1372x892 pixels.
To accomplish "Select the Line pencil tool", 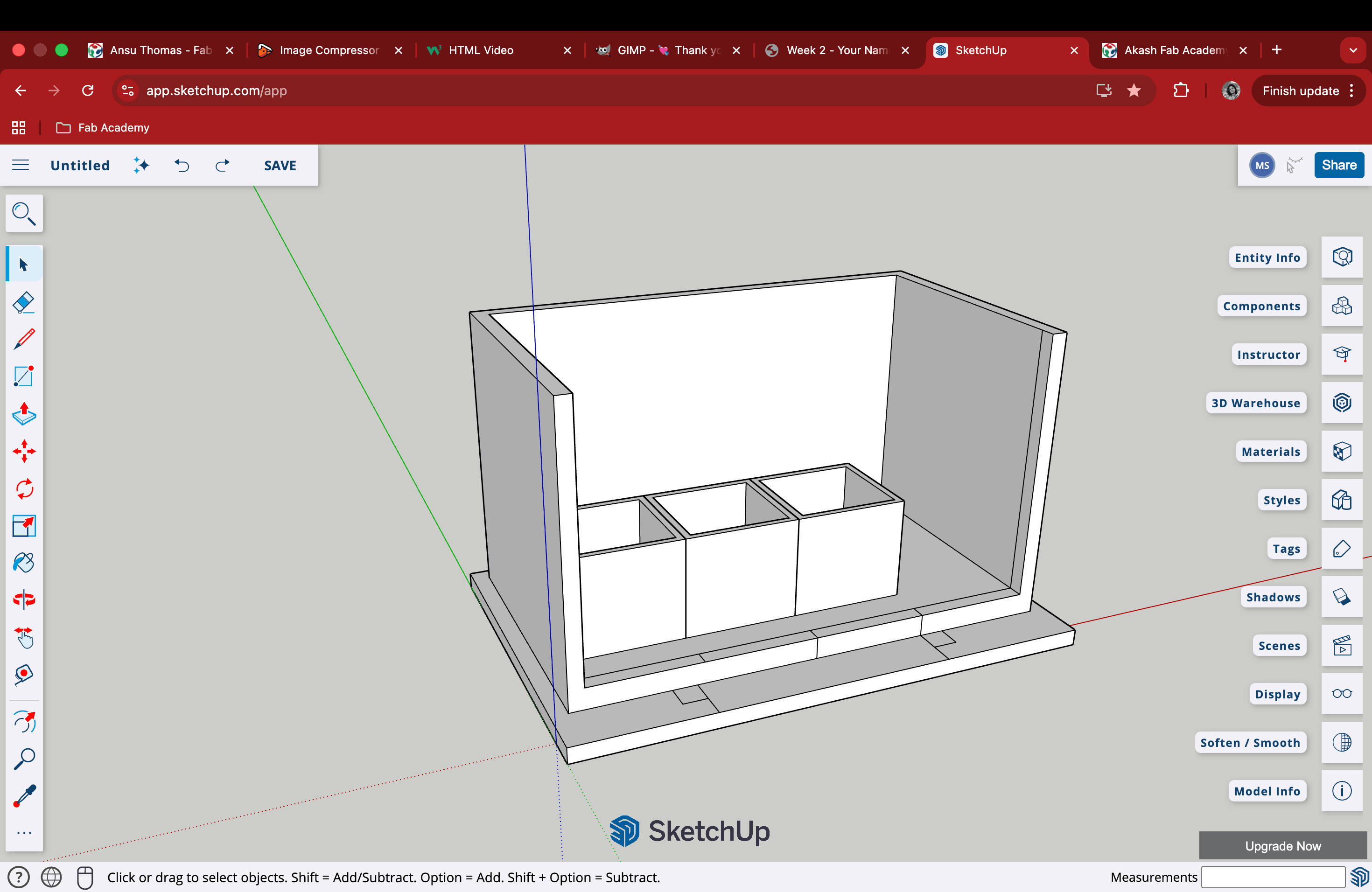I will click(24, 339).
